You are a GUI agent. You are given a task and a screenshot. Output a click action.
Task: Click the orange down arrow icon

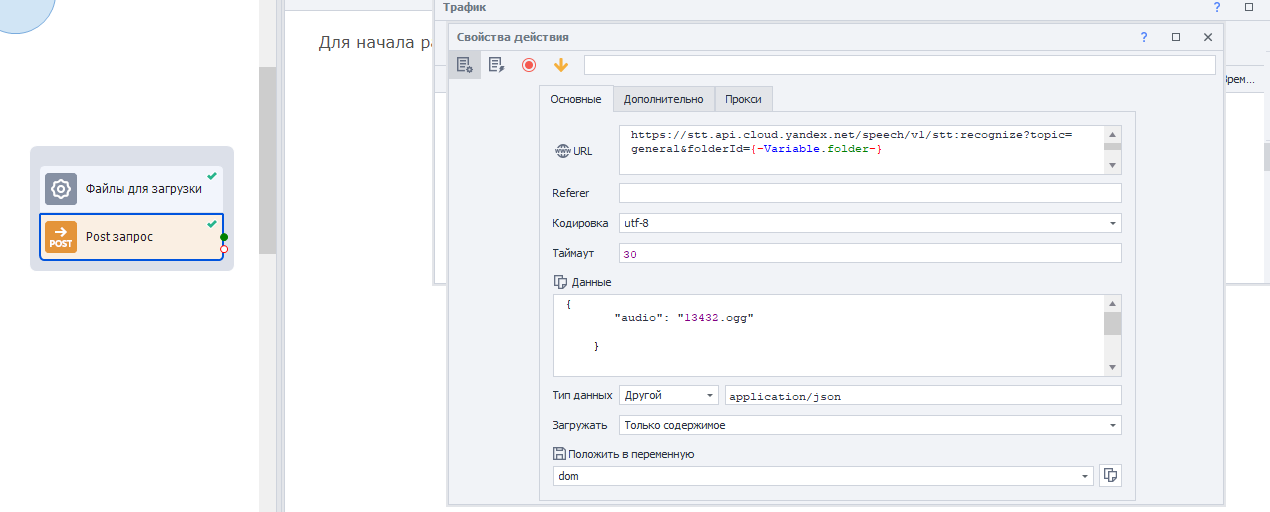click(560, 65)
